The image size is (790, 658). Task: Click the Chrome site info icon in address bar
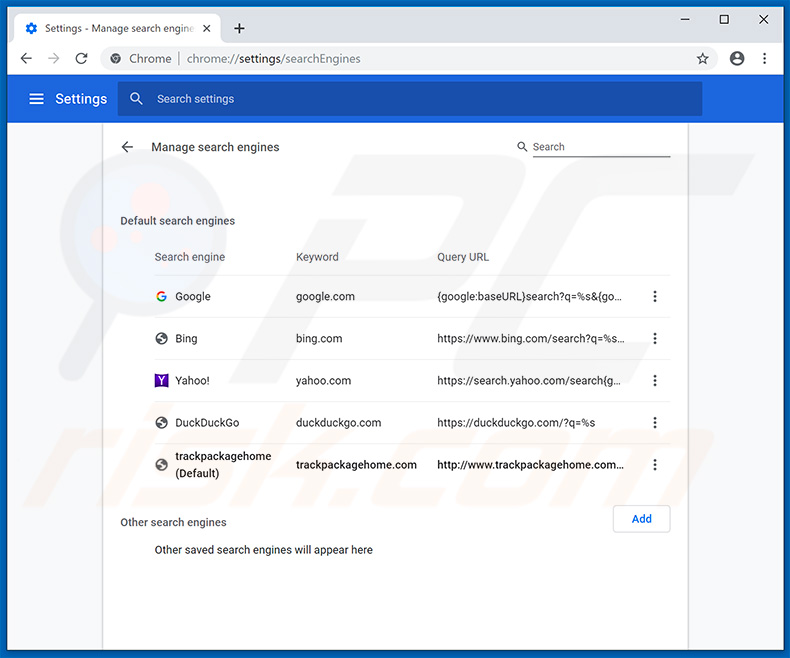(115, 58)
